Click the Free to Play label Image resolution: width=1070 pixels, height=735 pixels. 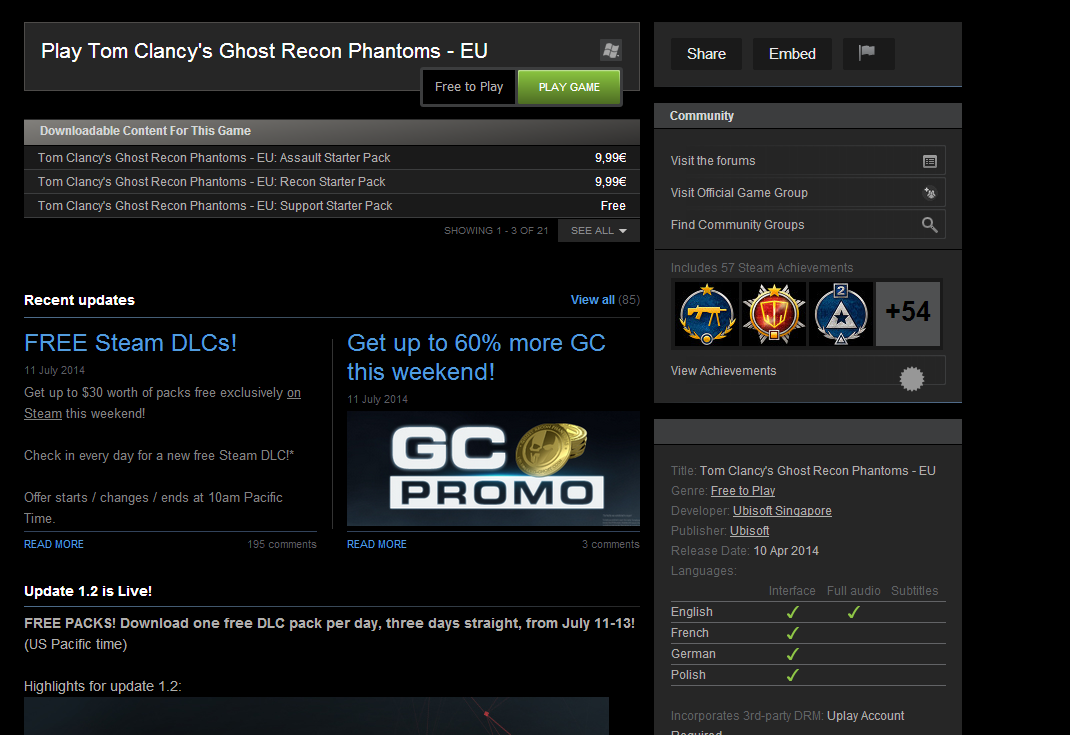469,87
